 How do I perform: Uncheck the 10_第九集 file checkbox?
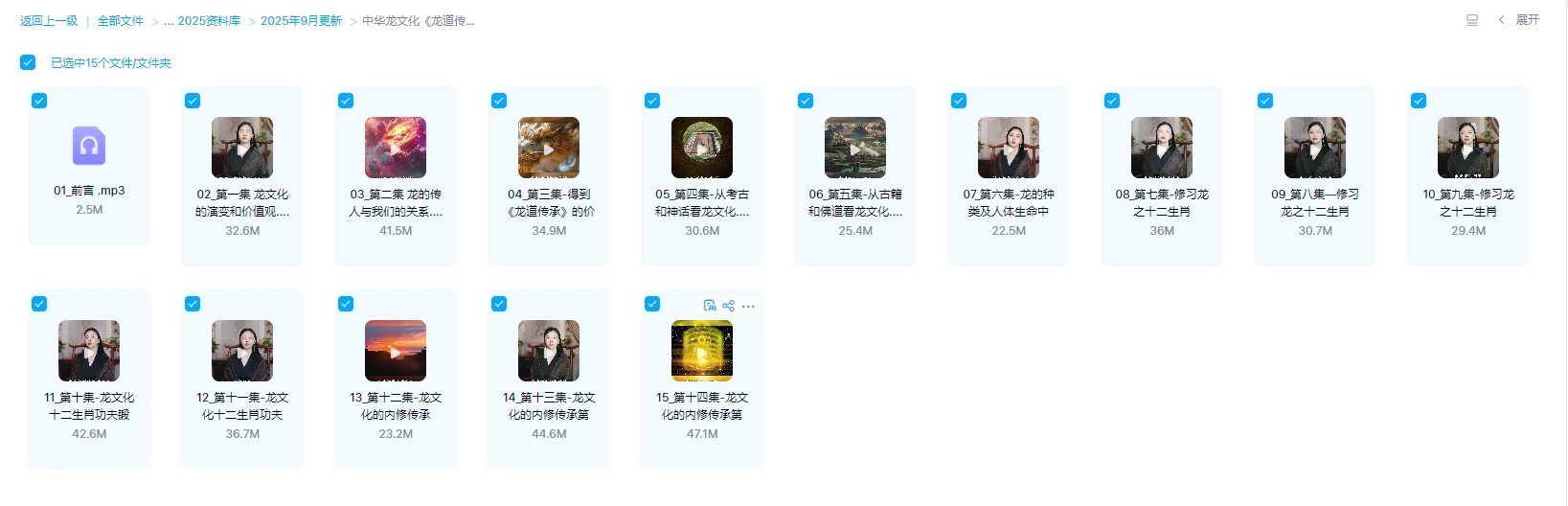pyautogui.click(x=1419, y=101)
